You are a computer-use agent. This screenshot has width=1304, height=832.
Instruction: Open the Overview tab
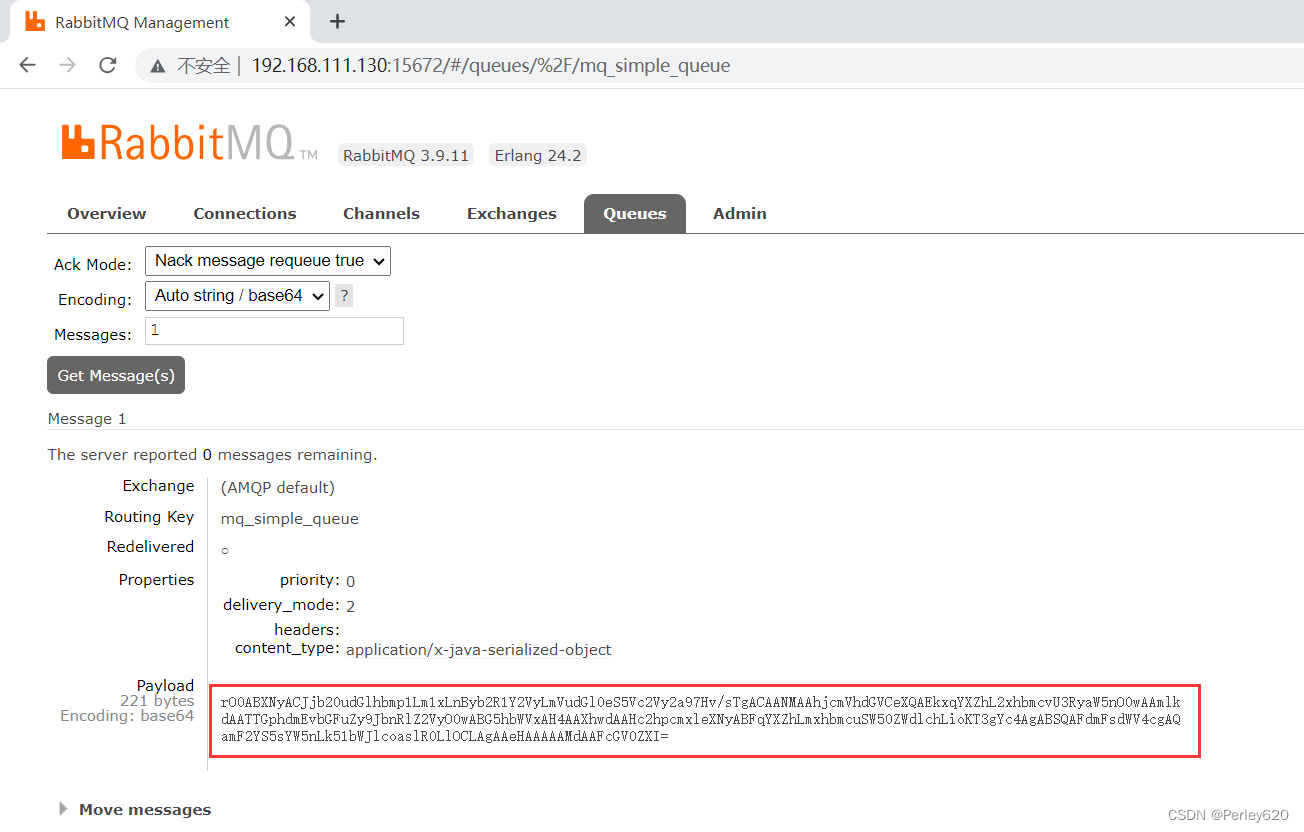[x=107, y=213]
